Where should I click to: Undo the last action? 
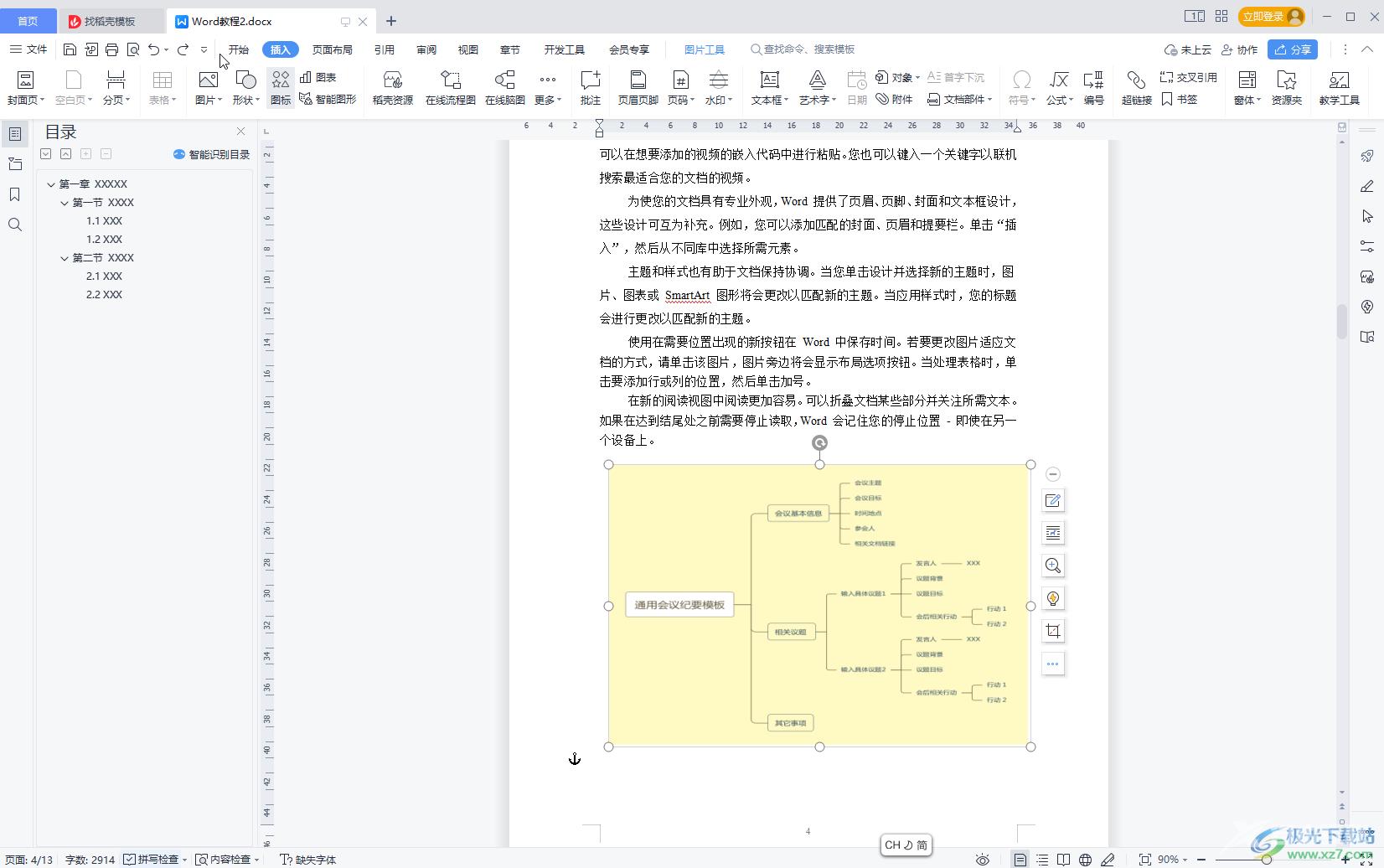tap(153, 49)
